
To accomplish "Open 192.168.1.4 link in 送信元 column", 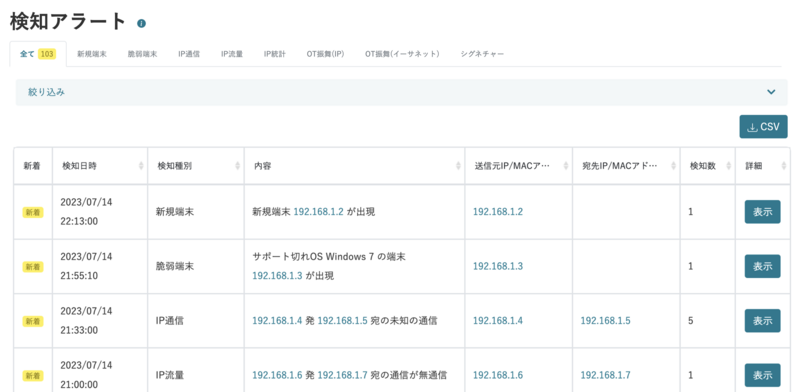I will coord(498,321).
